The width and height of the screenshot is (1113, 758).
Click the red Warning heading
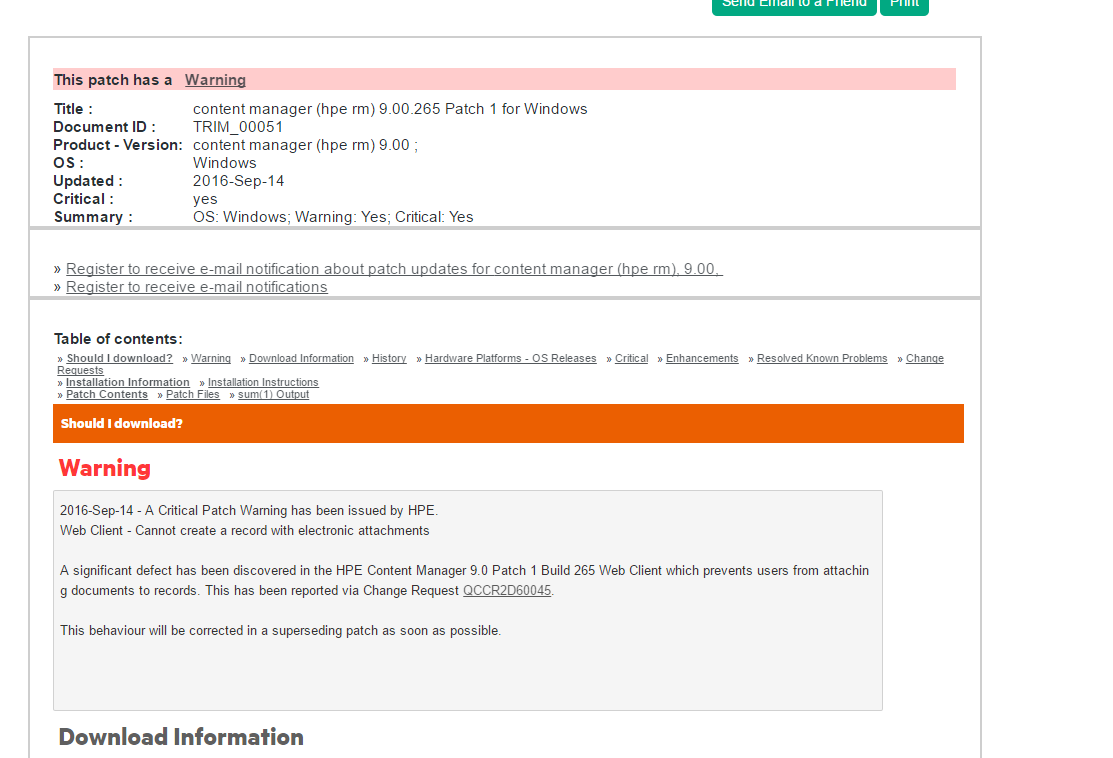pyautogui.click(x=104, y=468)
